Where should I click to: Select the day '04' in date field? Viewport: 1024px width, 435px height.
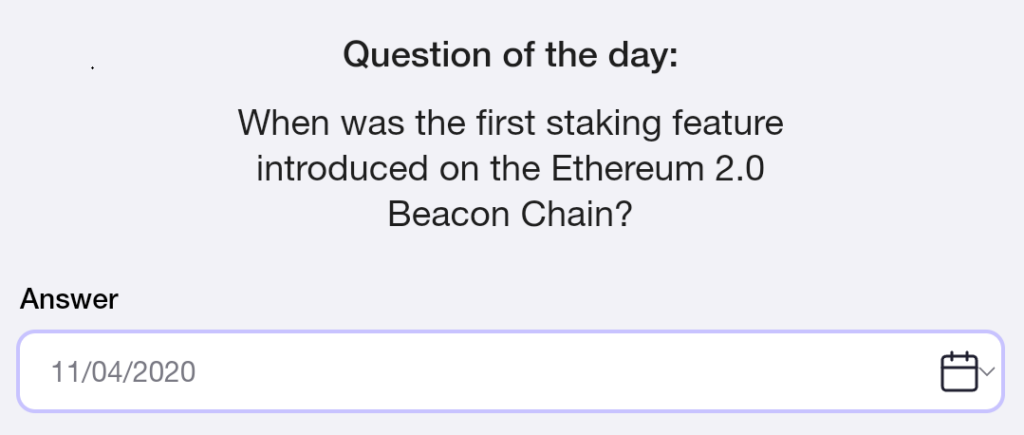coord(98,373)
